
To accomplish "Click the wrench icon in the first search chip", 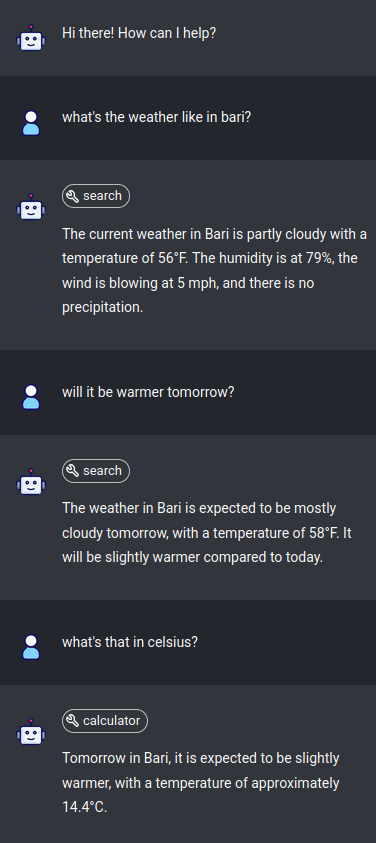I will 72,196.
